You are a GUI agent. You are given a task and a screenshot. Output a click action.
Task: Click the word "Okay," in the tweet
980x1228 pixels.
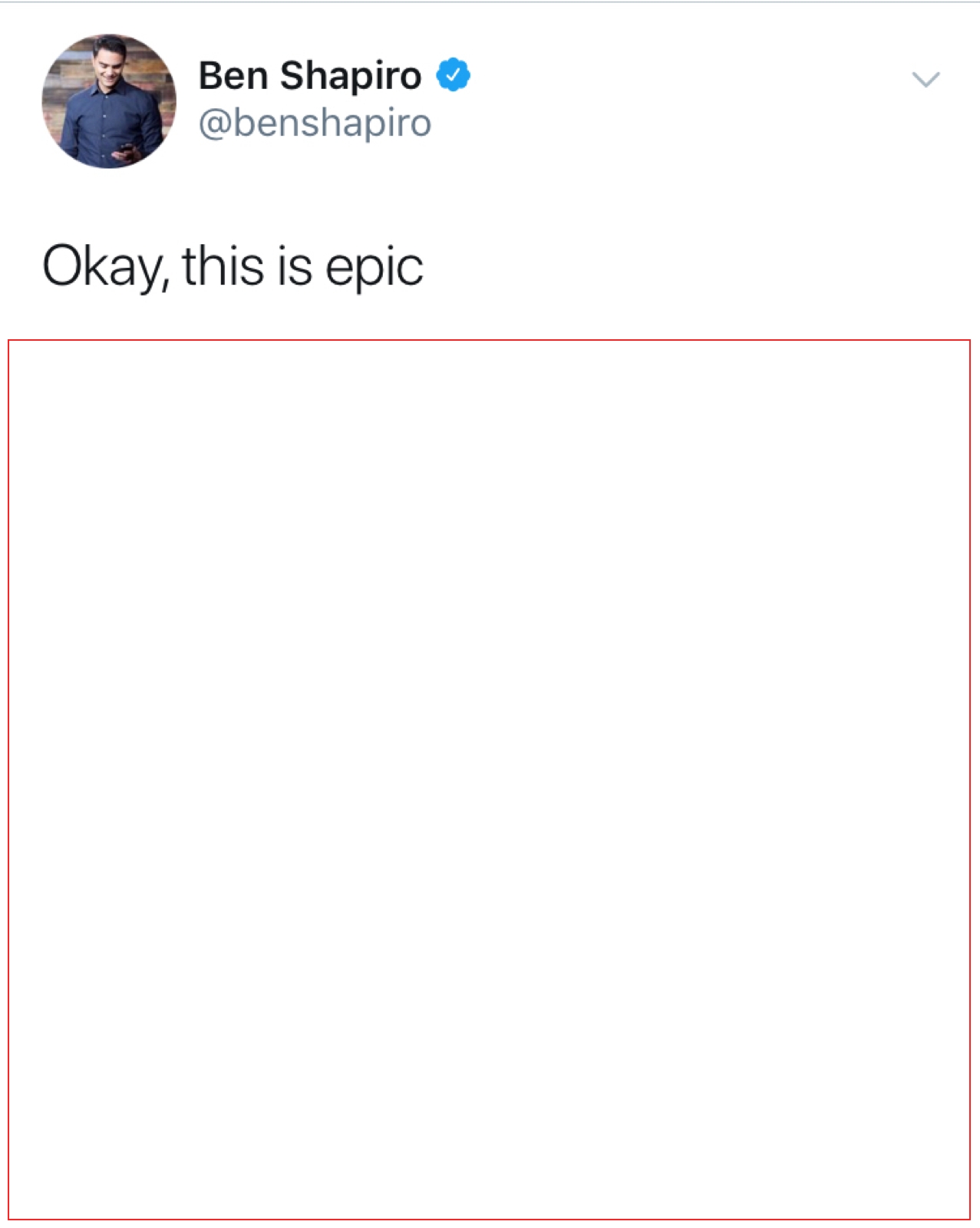coord(105,268)
